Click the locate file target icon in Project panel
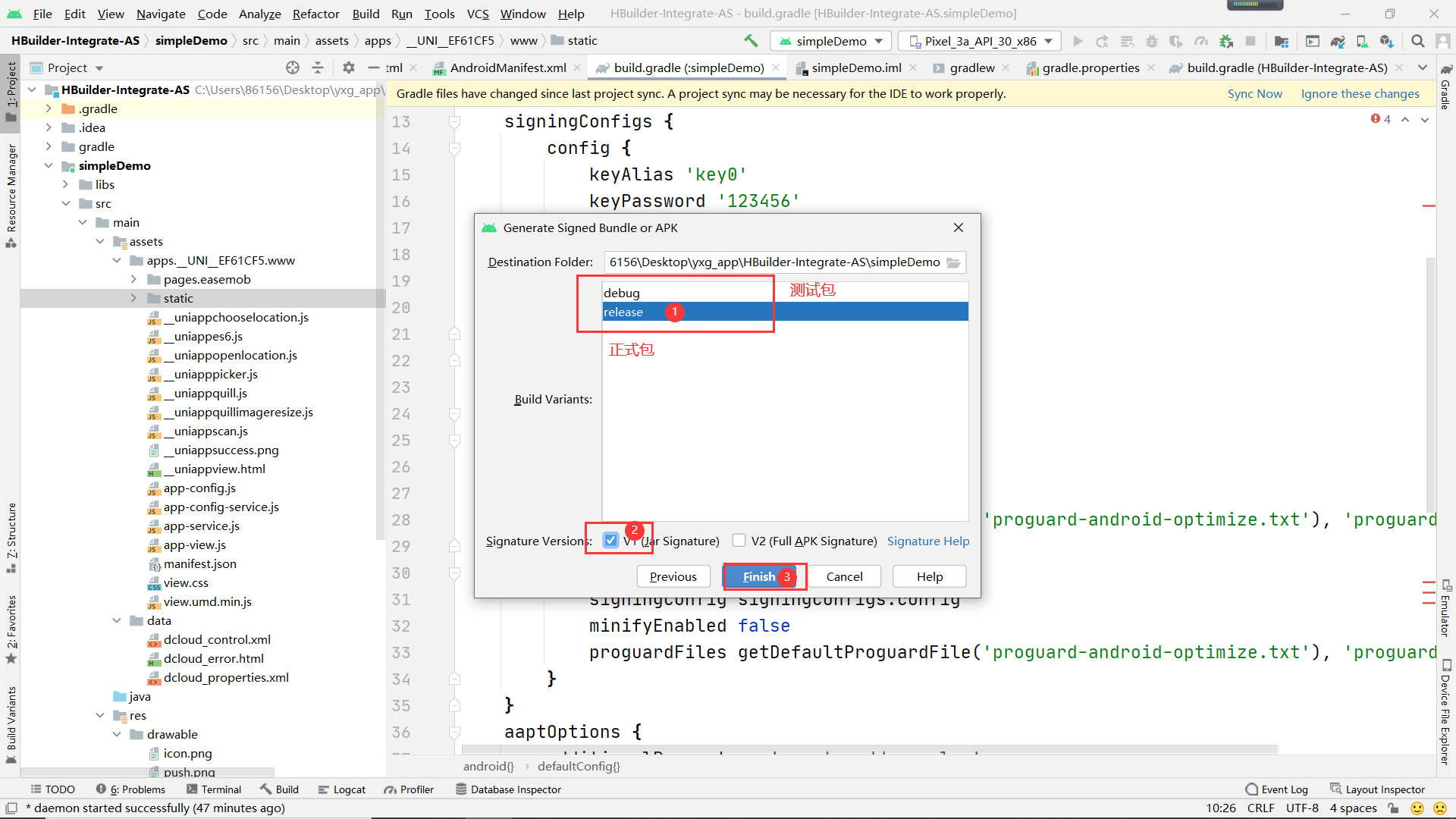Viewport: 1456px width, 819px height. (293, 67)
